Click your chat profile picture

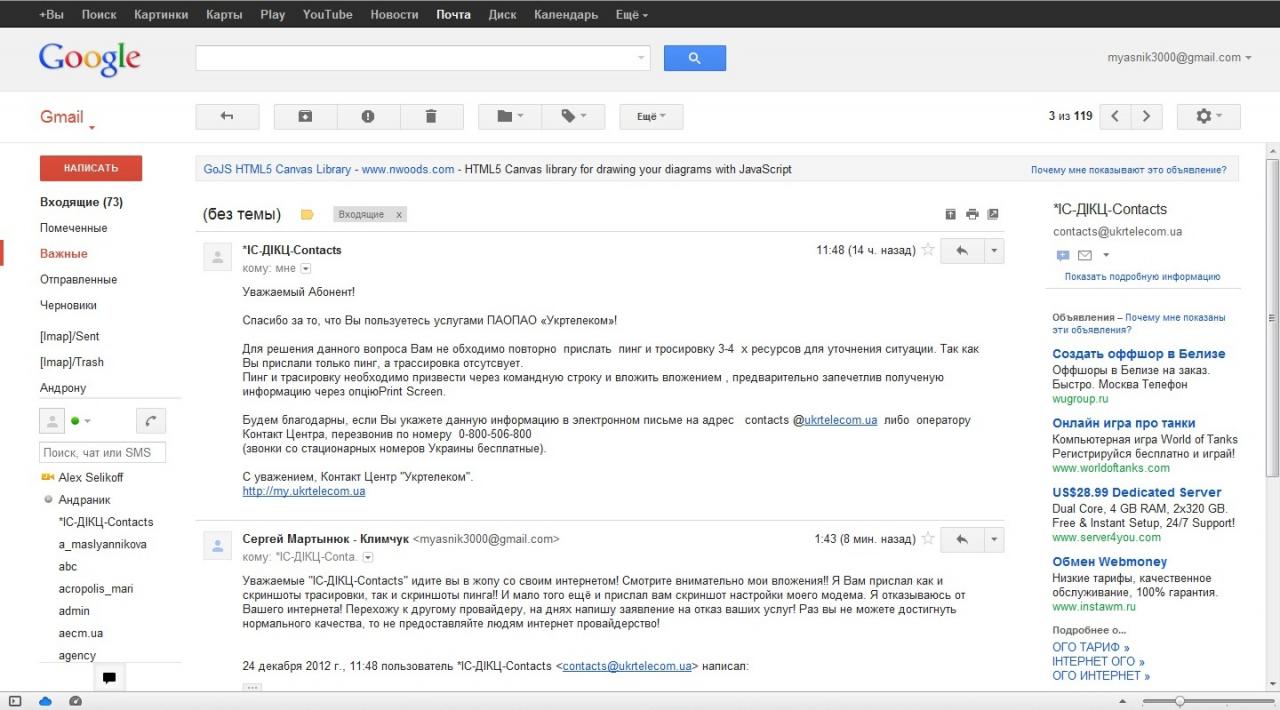click(x=52, y=421)
